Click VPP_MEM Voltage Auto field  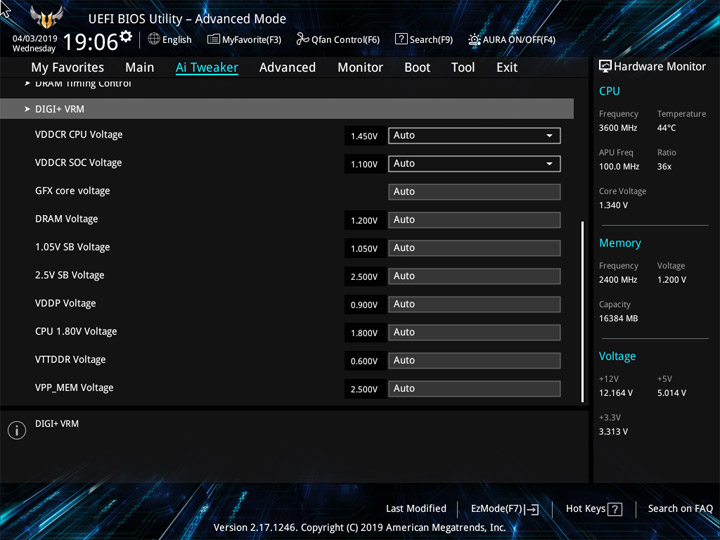click(x=474, y=388)
